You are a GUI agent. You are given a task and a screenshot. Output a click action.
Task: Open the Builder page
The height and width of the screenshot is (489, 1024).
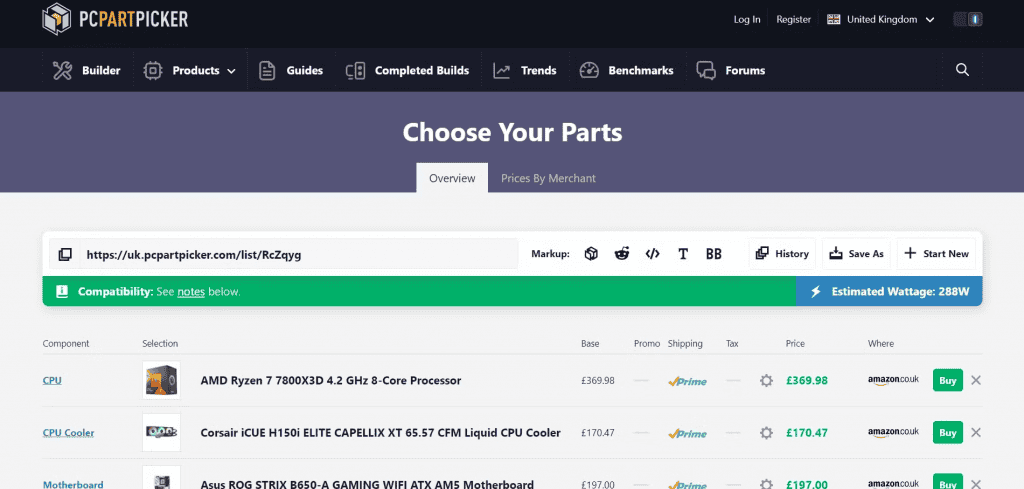point(86,71)
